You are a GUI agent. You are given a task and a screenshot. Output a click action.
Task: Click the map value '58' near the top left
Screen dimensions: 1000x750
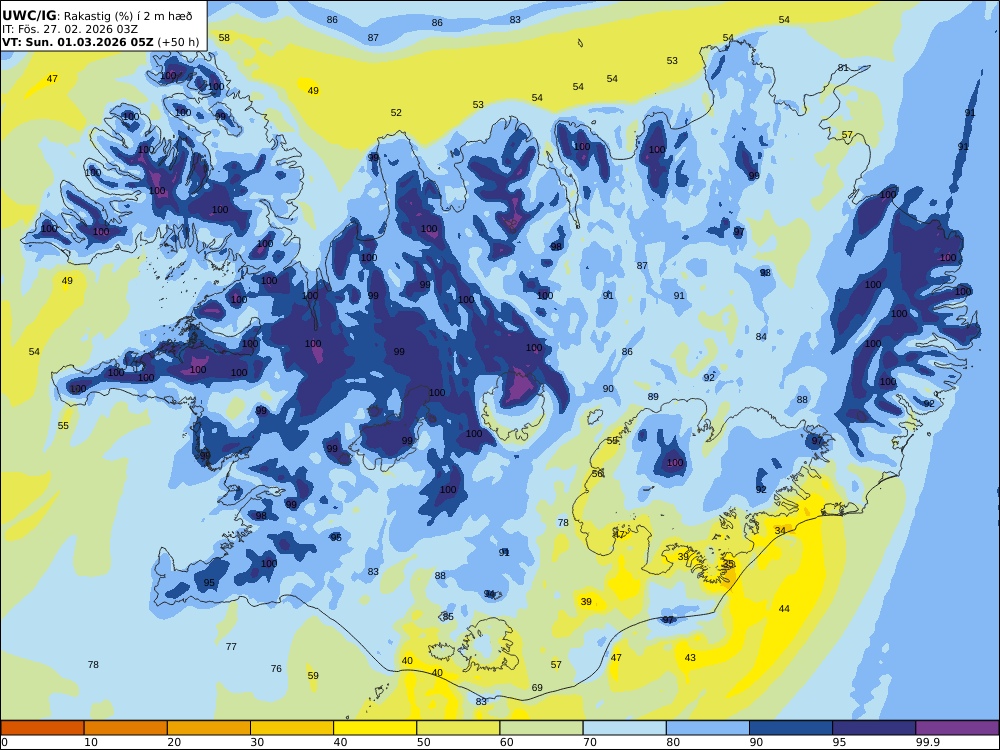[224, 38]
